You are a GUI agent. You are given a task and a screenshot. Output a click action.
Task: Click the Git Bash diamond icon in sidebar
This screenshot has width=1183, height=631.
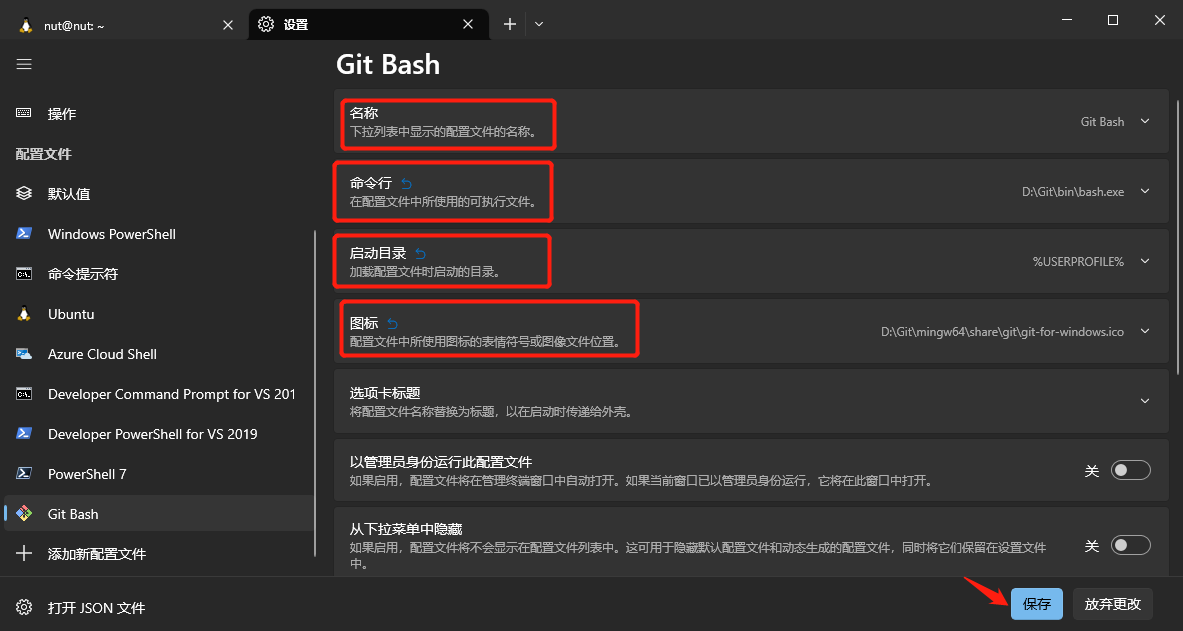click(x=24, y=513)
